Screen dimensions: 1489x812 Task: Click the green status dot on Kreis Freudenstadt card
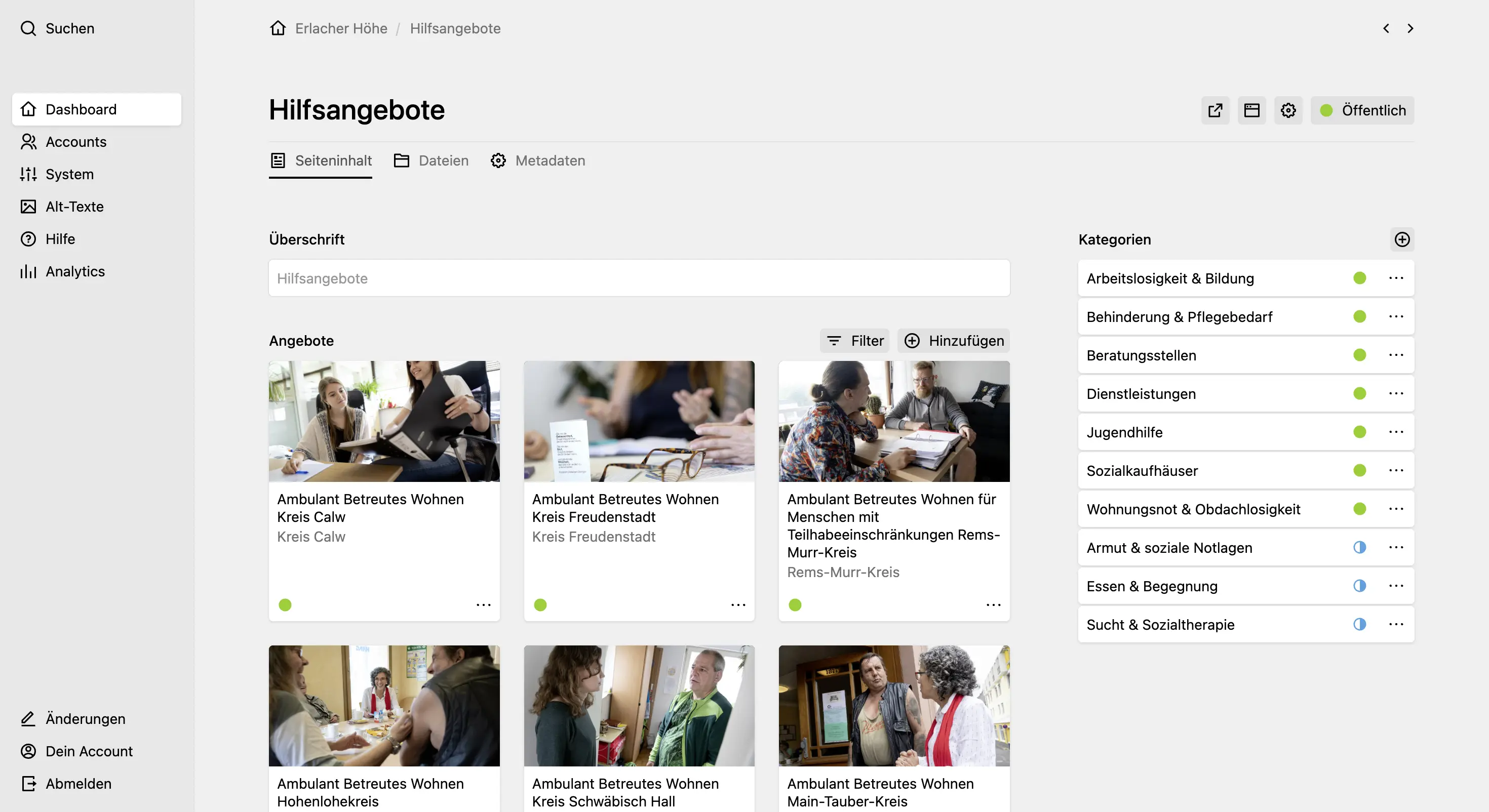click(x=540, y=604)
